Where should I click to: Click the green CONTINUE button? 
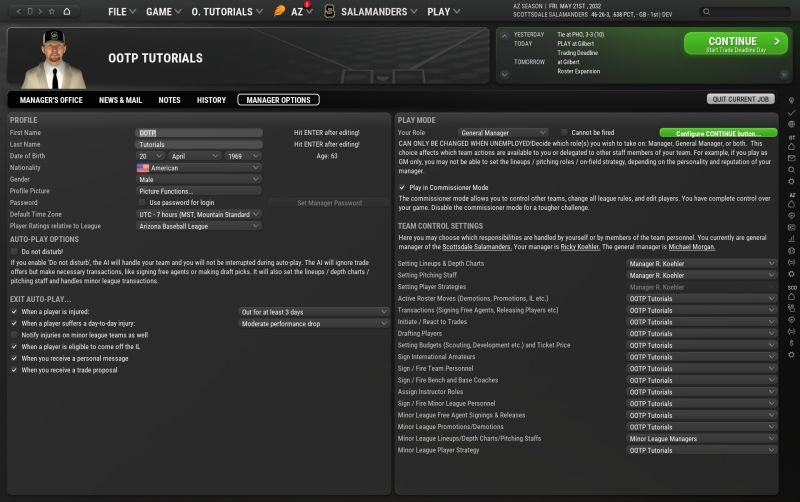(x=736, y=43)
